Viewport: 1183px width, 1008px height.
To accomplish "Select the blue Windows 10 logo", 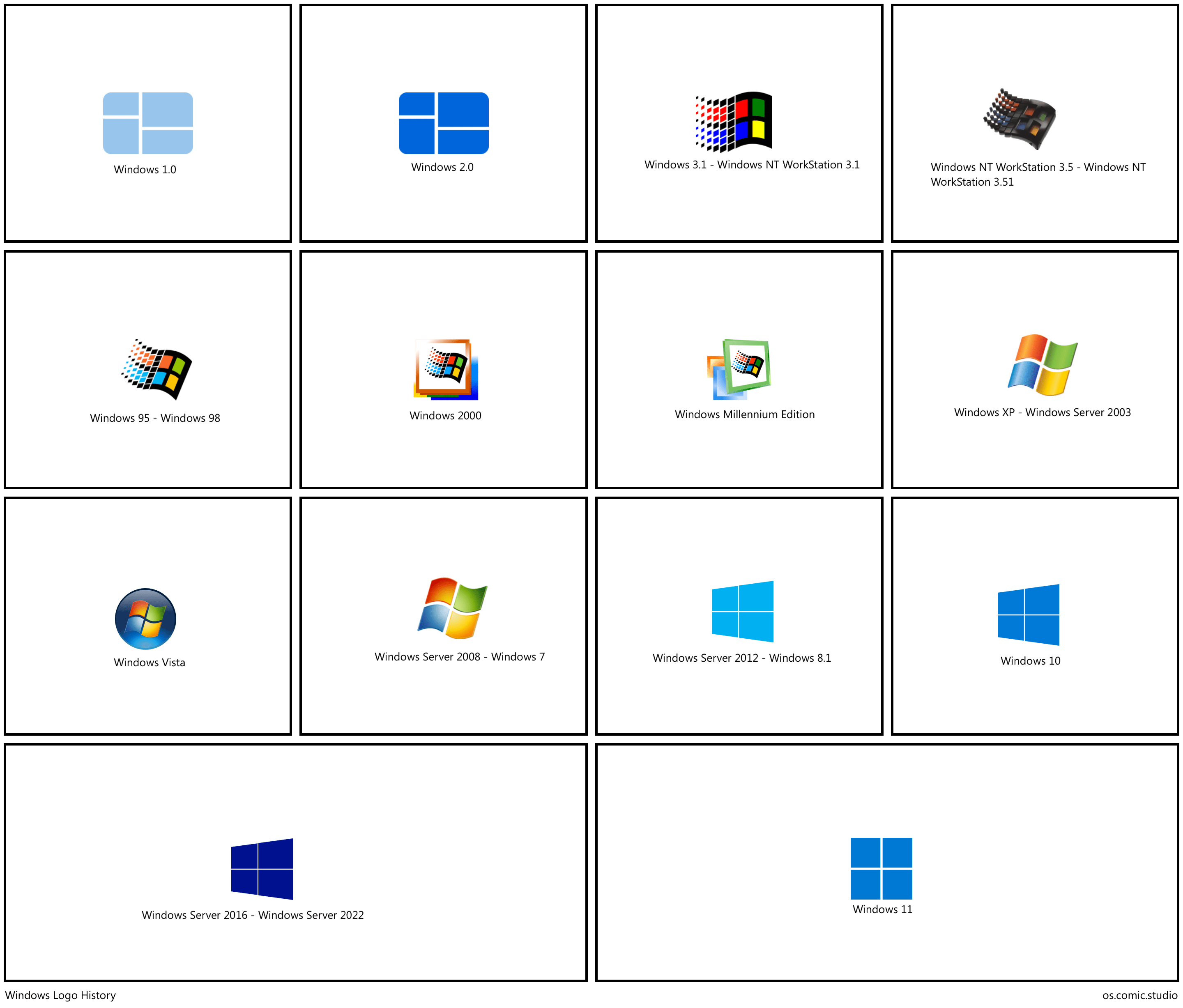I will pyautogui.click(x=1028, y=615).
